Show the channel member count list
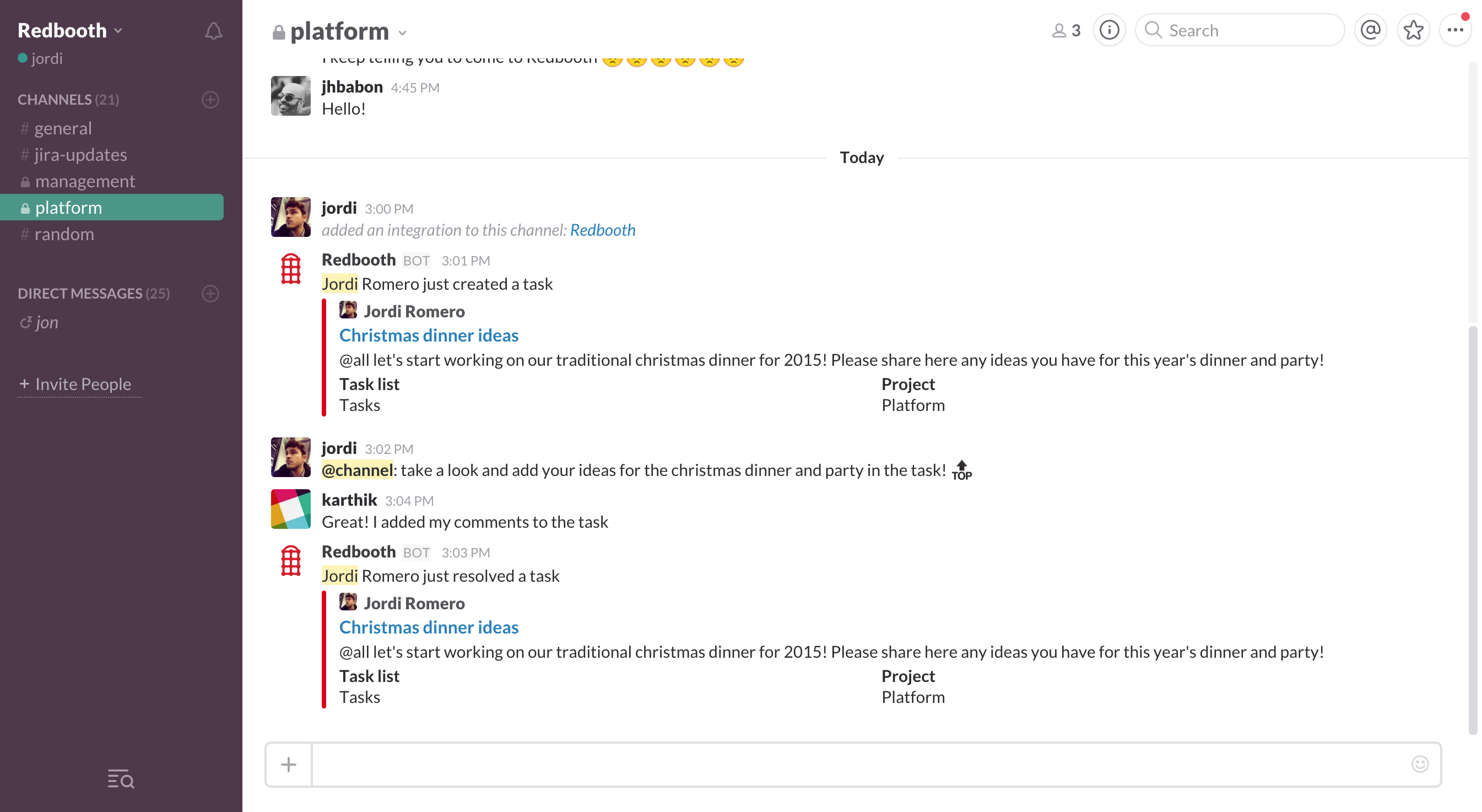 [x=1066, y=30]
